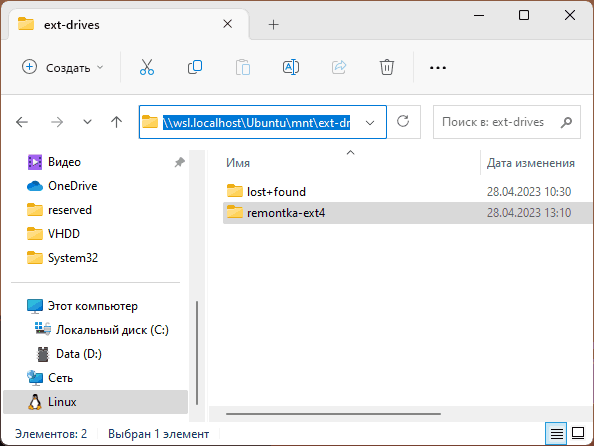
Task: Click the navigation pane vertical scrollbar
Action: [x=197, y=353]
